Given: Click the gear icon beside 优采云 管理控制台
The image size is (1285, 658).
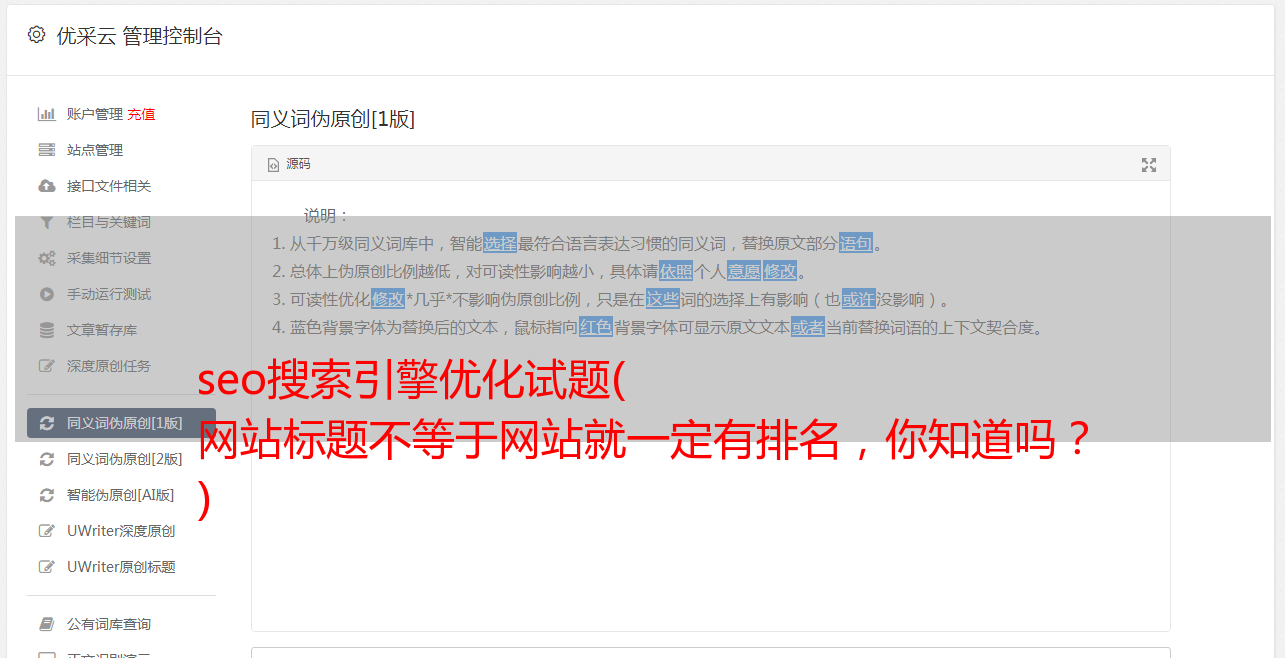Looking at the screenshot, I should 37,35.
